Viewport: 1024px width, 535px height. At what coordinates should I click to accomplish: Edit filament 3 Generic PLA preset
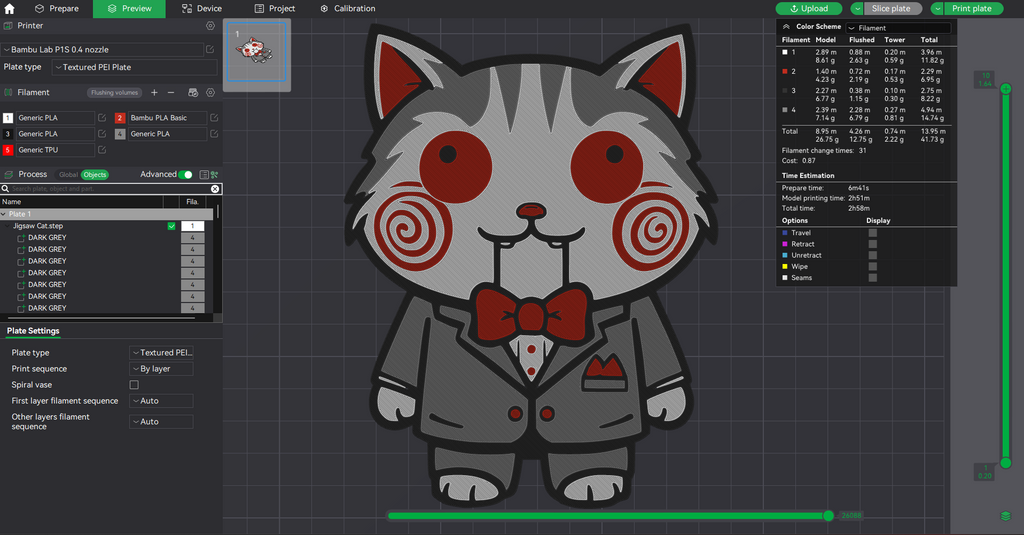(x=102, y=133)
